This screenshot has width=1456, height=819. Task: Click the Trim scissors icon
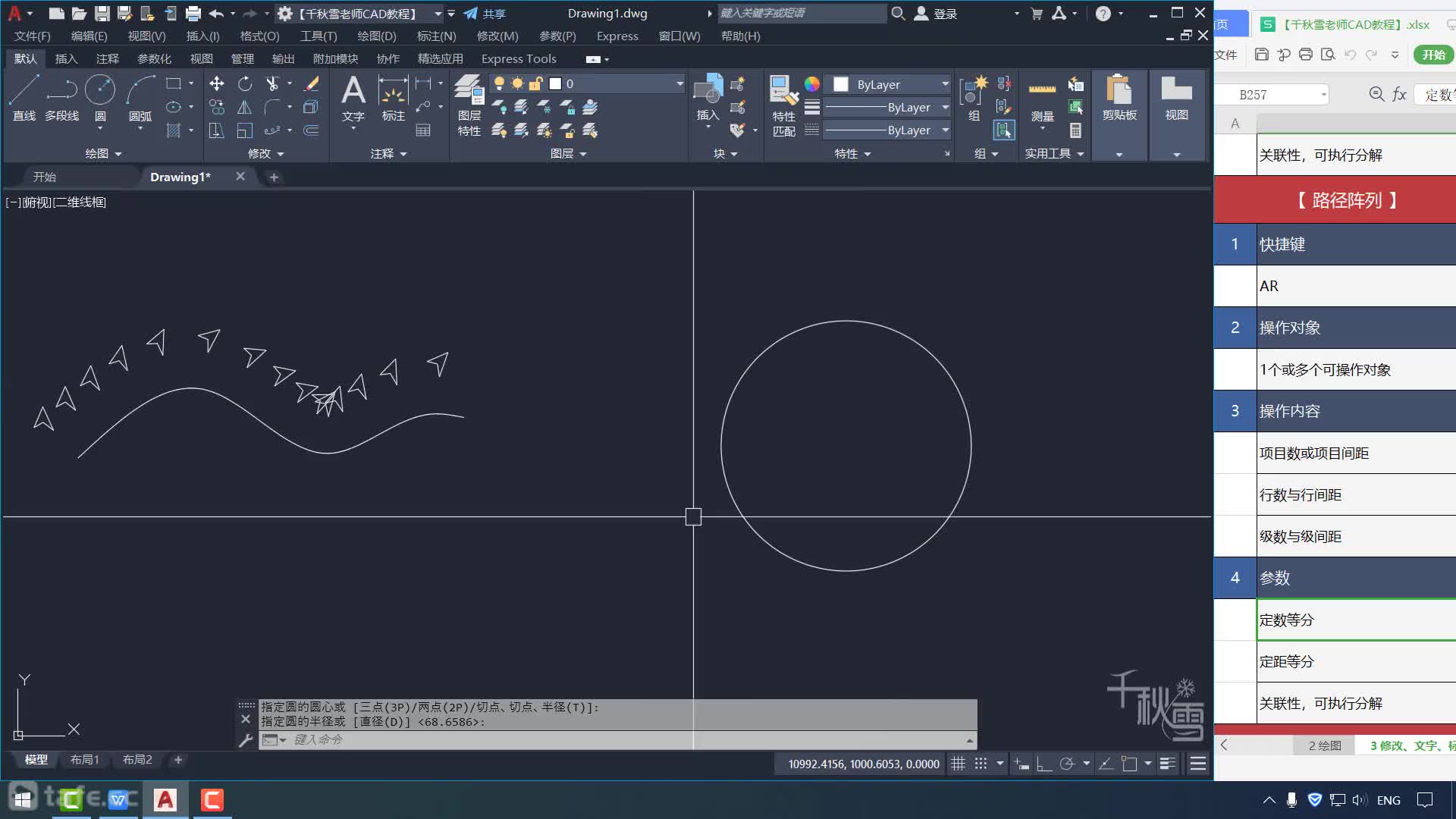271,83
